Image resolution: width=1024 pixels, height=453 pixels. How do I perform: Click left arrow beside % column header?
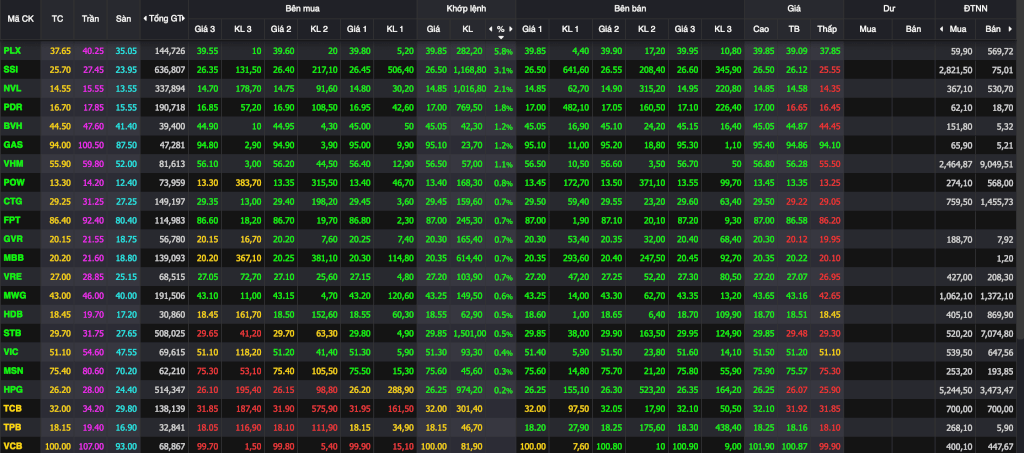(x=490, y=29)
